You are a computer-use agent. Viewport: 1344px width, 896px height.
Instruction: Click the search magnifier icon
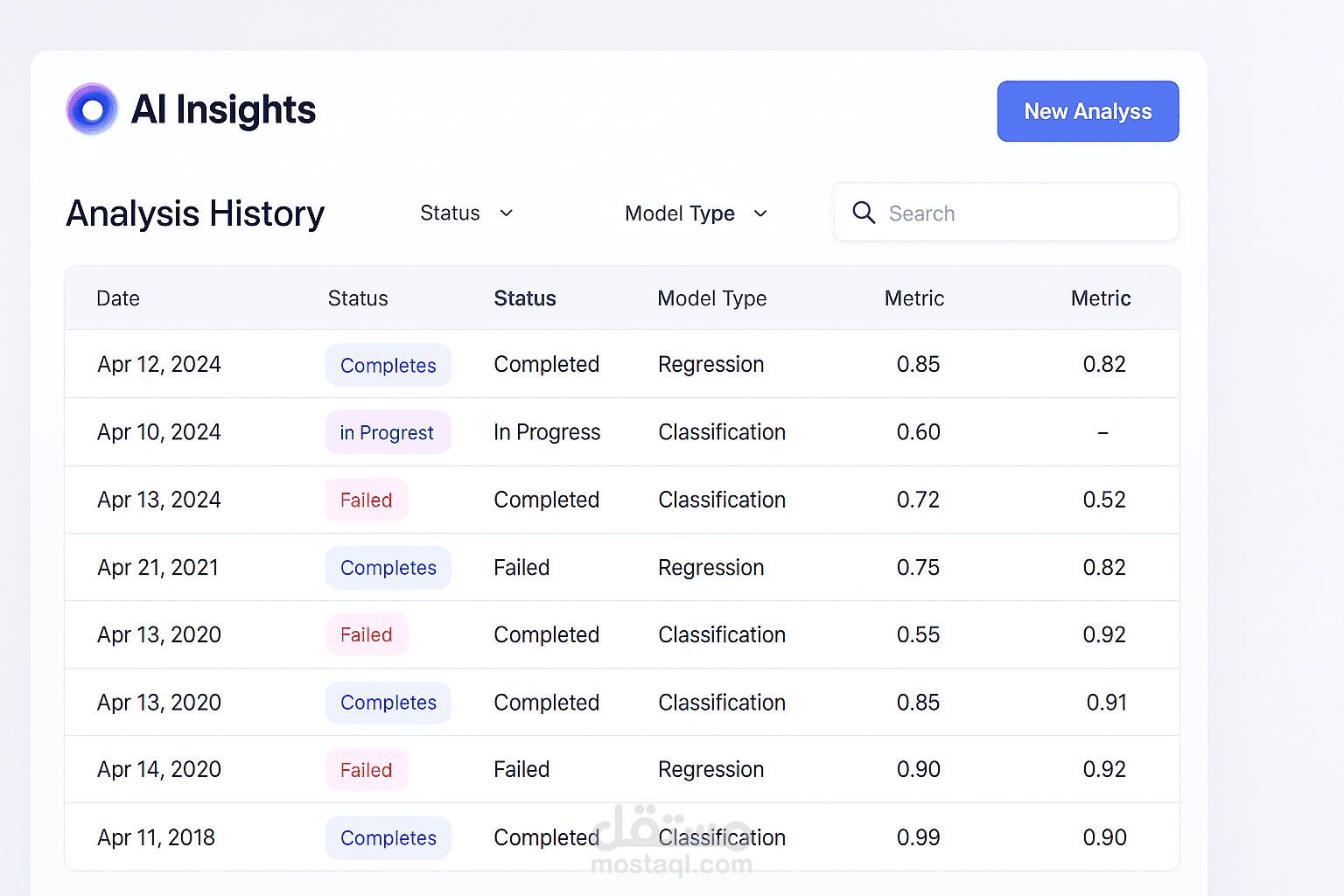point(864,213)
